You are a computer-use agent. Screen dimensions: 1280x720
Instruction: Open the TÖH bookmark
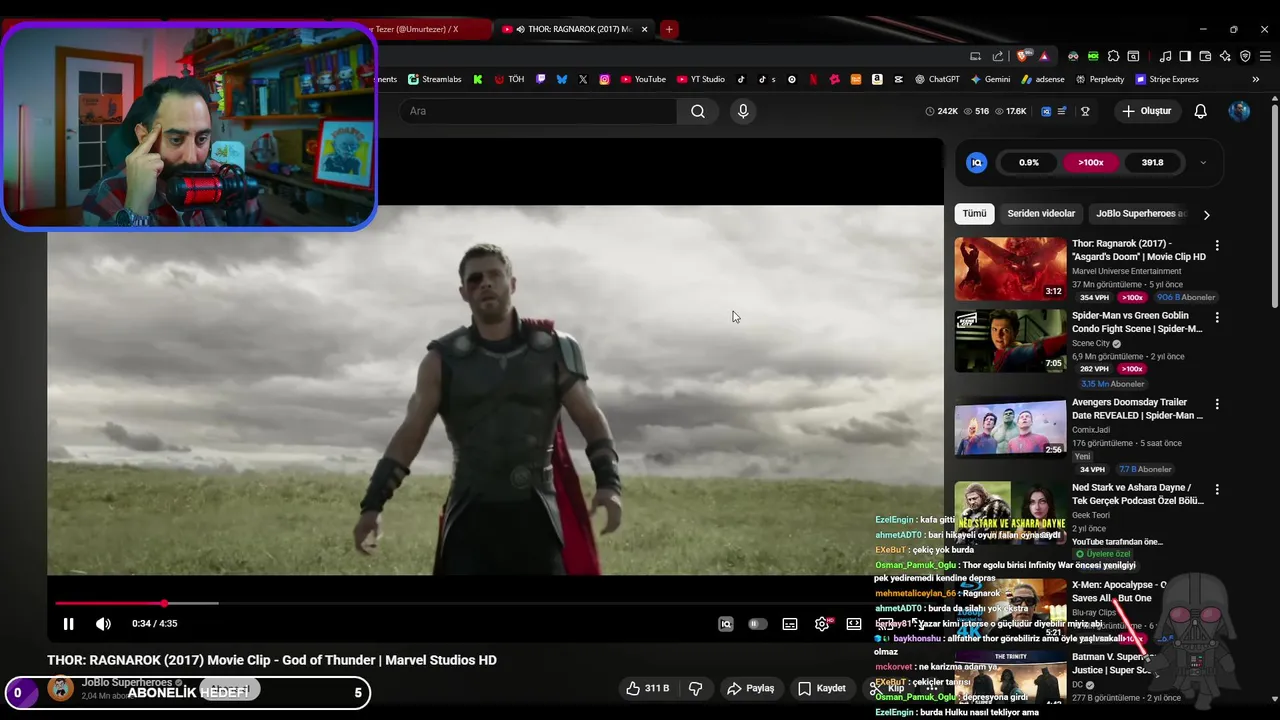tap(509, 79)
